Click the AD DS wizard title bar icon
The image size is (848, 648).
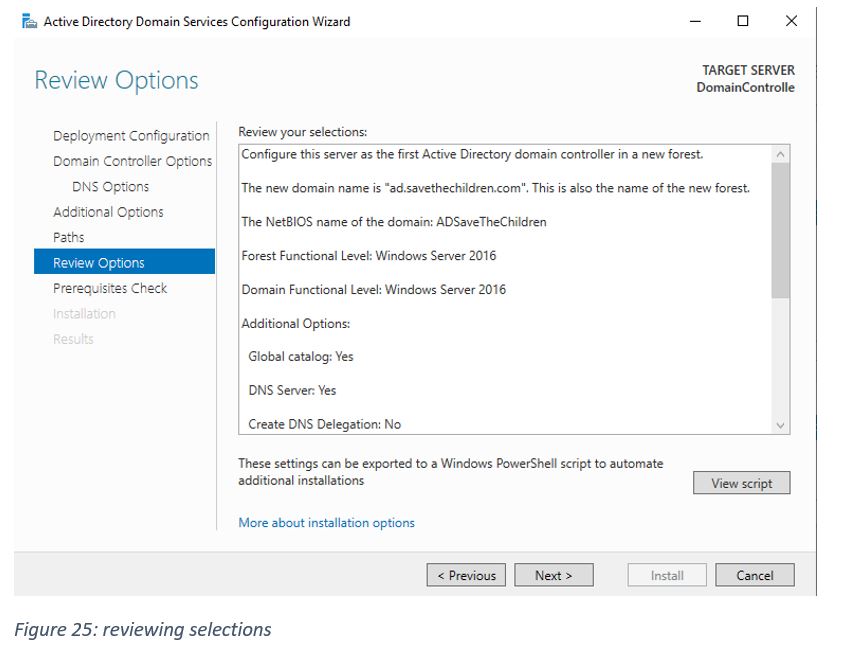click(x=29, y=21)
